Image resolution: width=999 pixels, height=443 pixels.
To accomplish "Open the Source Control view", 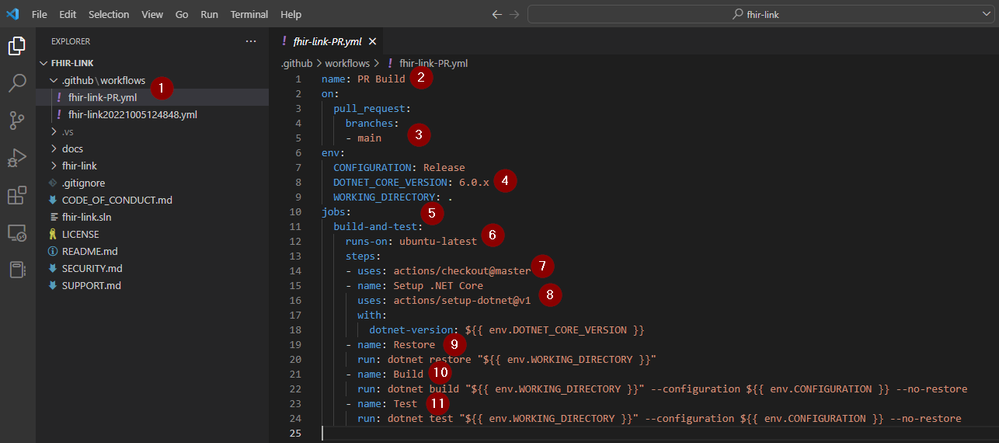I will [x=17, y=120].
